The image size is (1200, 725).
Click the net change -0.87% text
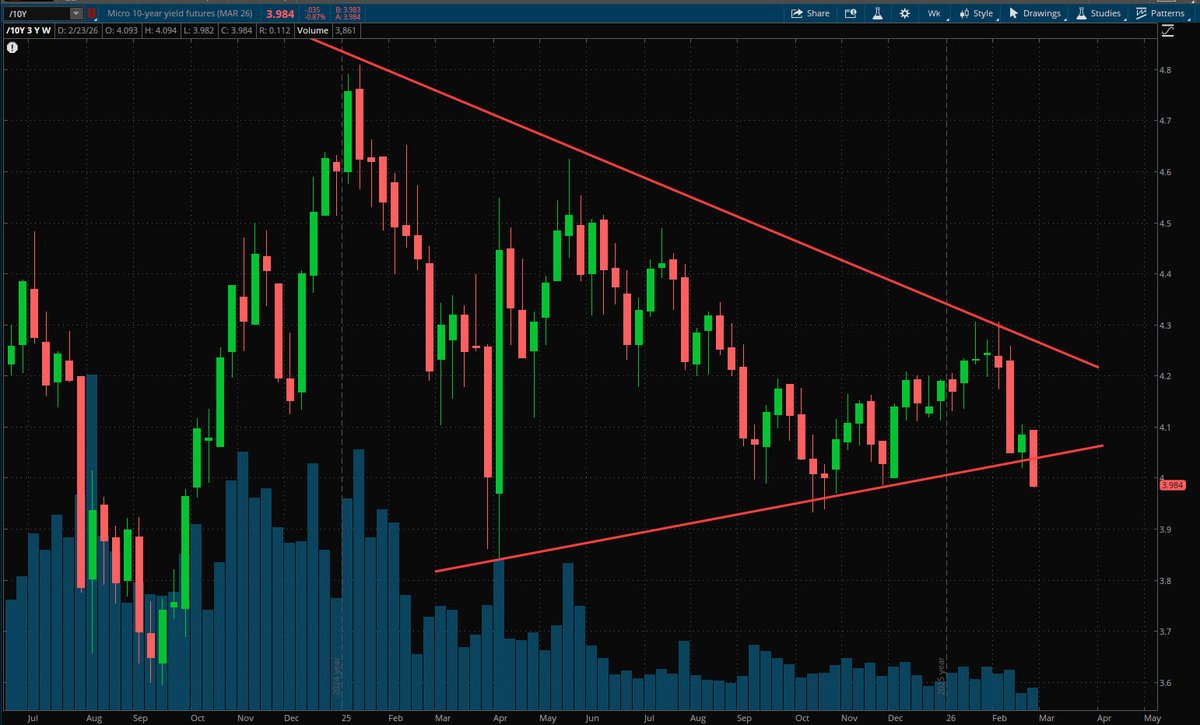click(313, 18)
